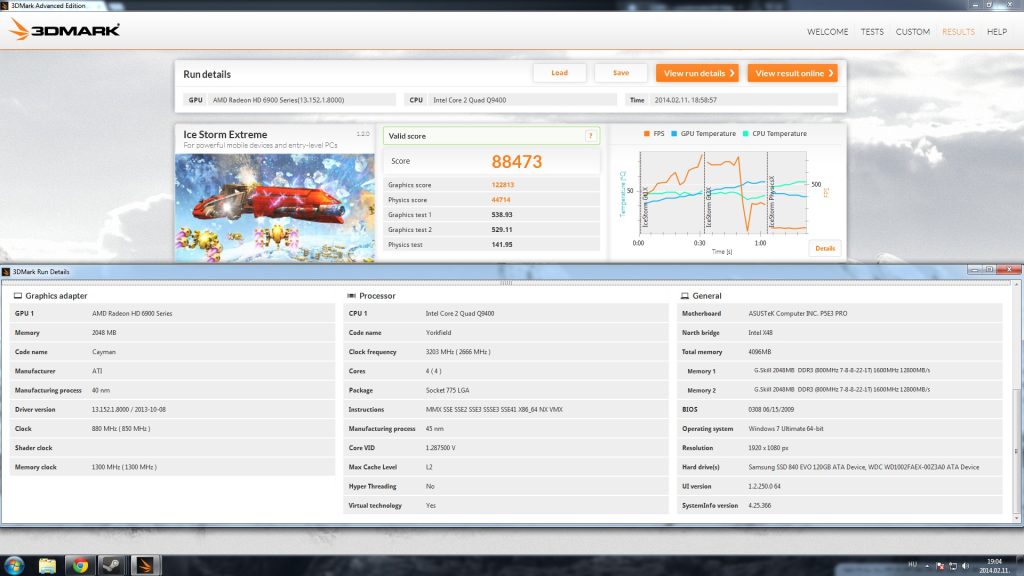Click the General section icon

click(684, 296)
